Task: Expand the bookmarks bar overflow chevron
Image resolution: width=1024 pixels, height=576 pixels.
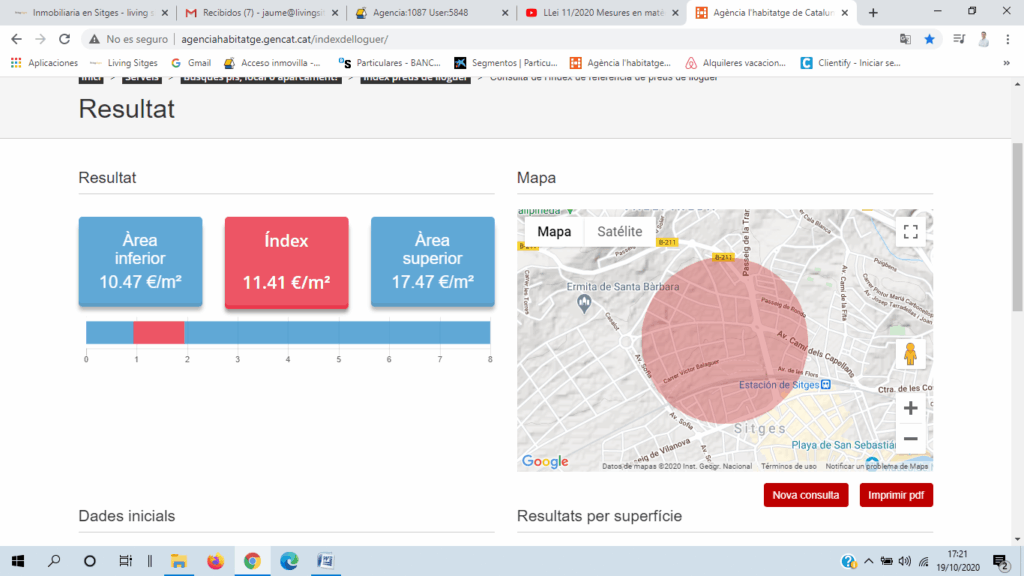Action: pos(1007,63)
